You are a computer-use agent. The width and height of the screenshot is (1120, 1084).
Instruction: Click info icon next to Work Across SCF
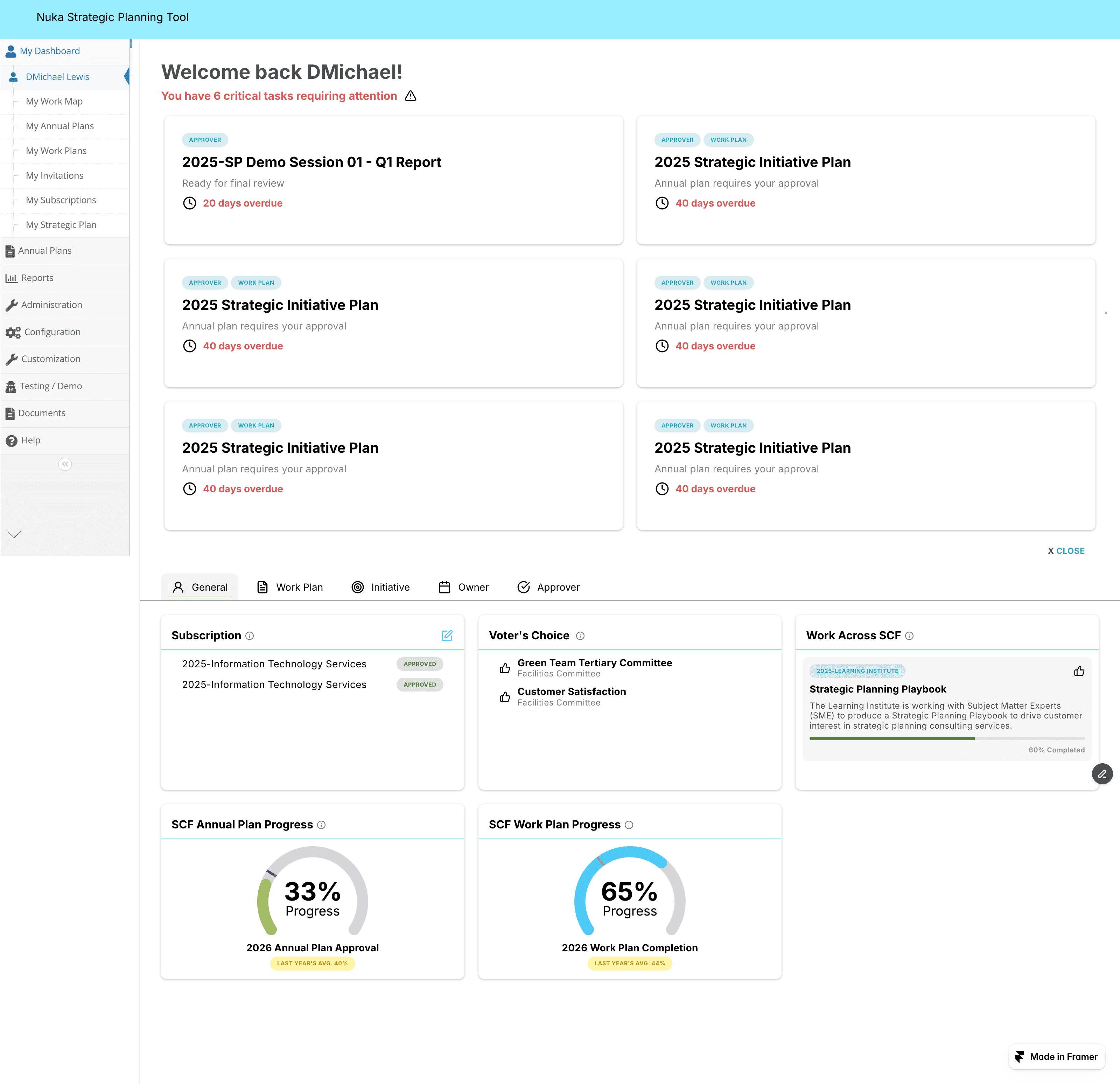909,636
